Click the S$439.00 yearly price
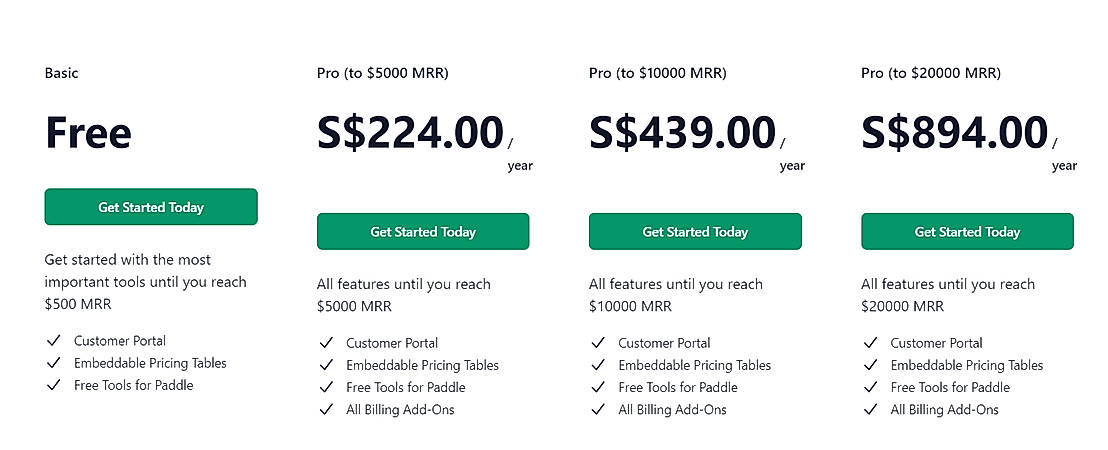This screenshot has height=450, width=1108. pyautogui.click(x=682, y=133)
